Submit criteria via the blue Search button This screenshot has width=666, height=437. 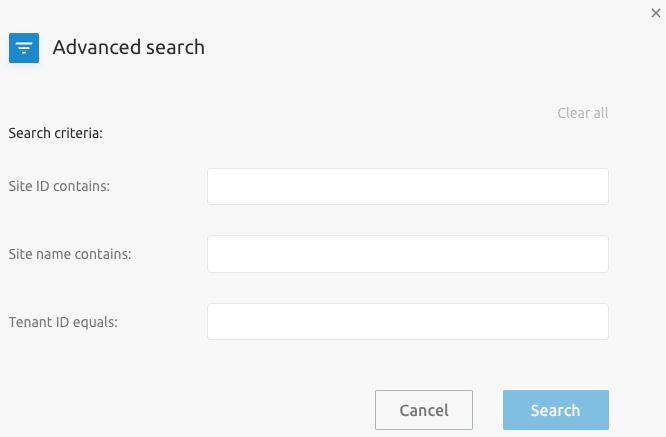point(556,410)
